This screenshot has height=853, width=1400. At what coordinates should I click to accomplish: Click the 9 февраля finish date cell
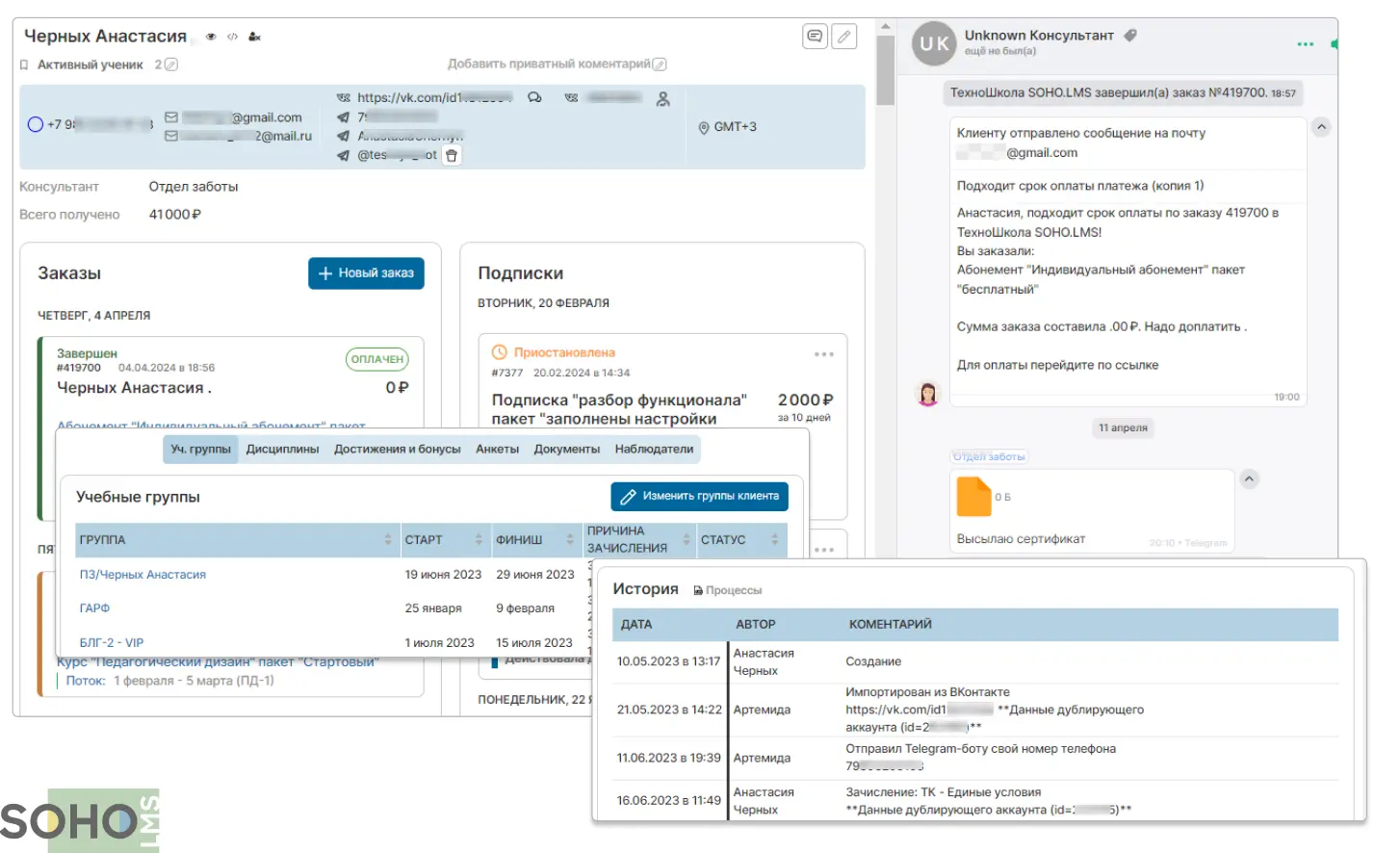click(x=525, y=608)
